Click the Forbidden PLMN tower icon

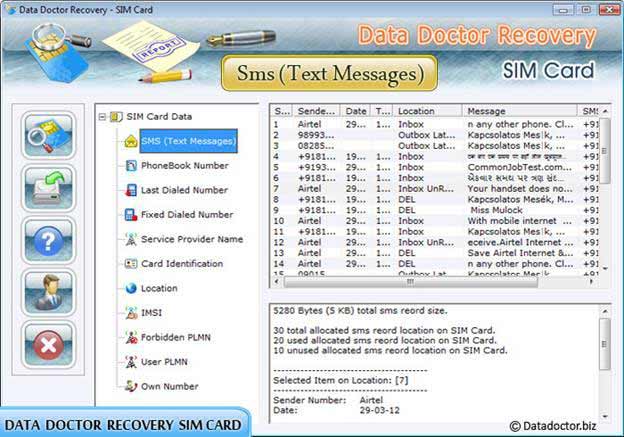tap(131, 338)
